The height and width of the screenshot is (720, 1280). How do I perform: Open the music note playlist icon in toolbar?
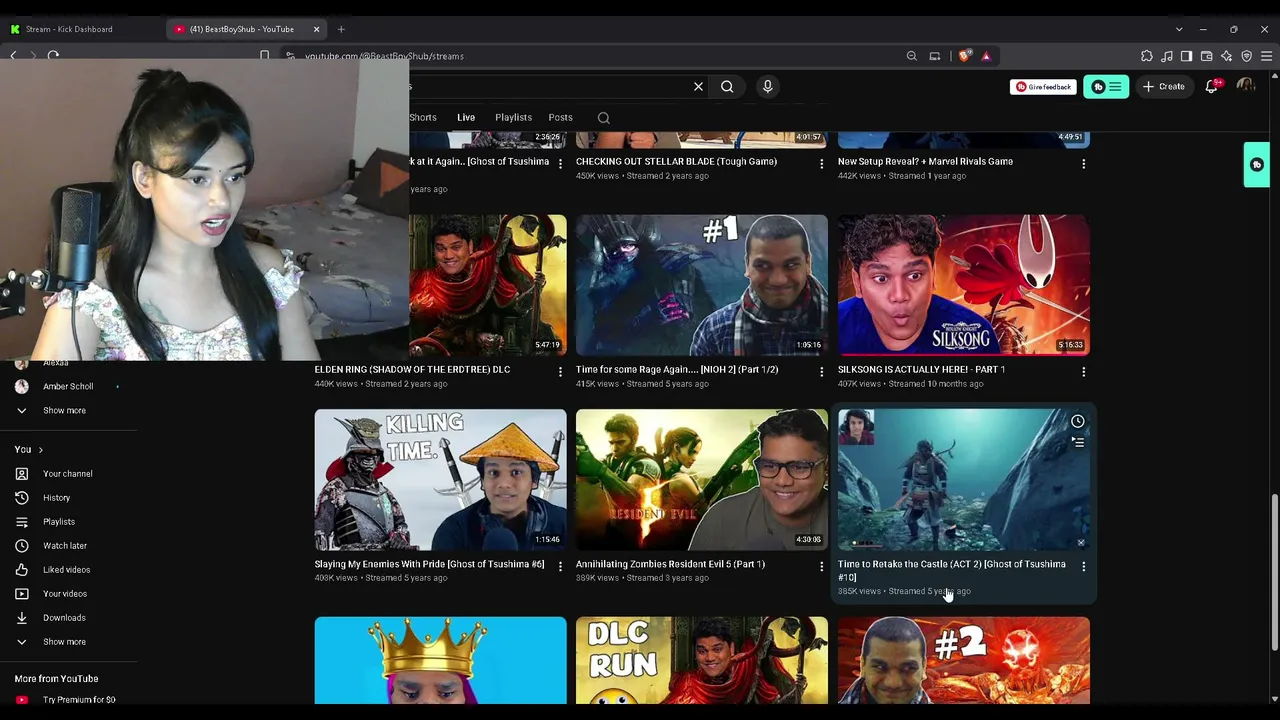click(x=1167, y=56)
